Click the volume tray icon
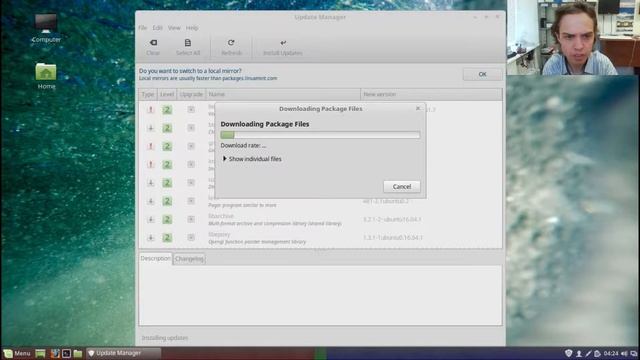Image resolution: width=640 pixels, height=360 pixels. pyautogui.click(x=624, y=353)
